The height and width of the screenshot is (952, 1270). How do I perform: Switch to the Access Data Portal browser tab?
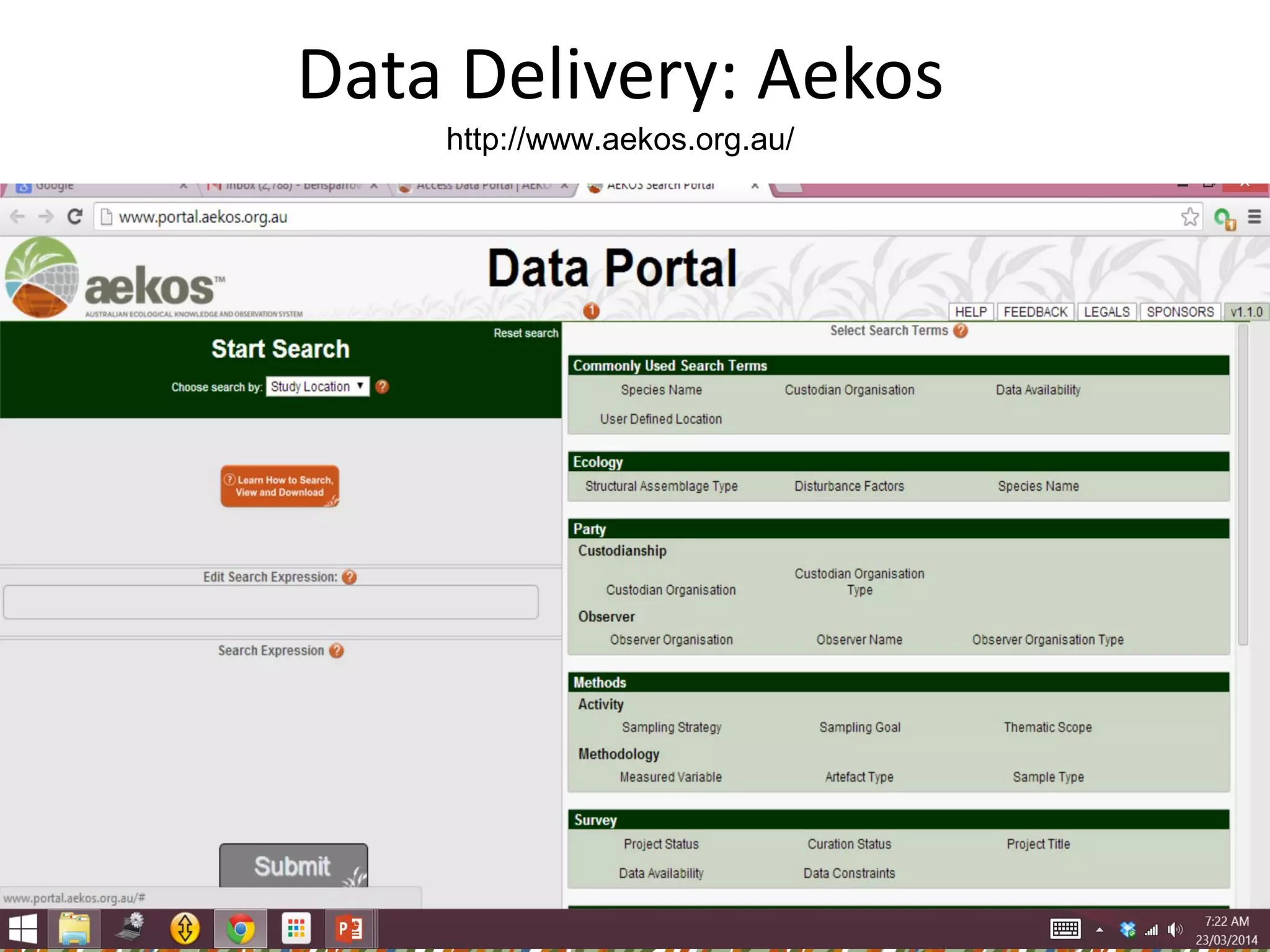pos(484,187)
